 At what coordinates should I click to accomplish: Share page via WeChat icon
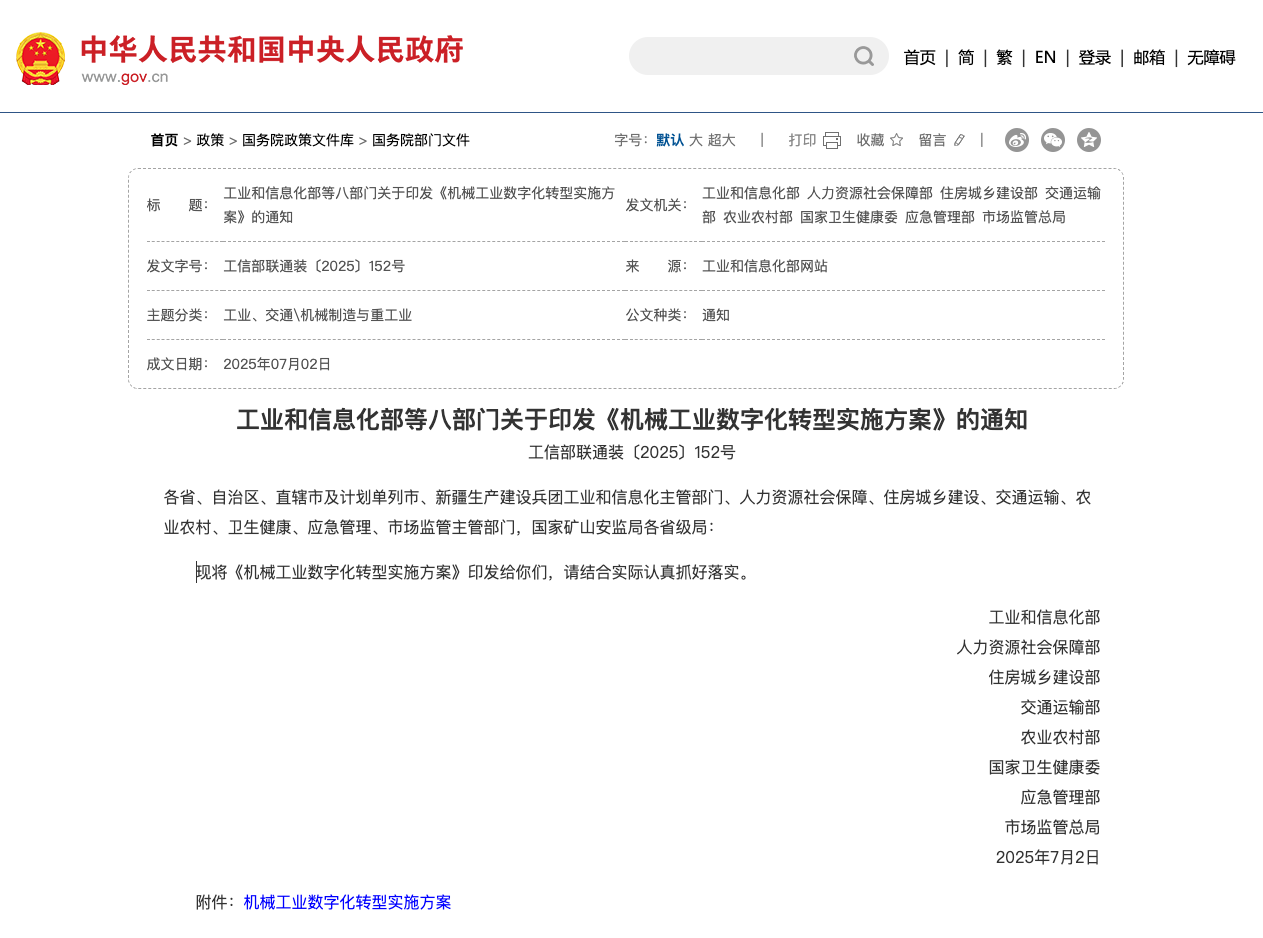[1053, 141]
